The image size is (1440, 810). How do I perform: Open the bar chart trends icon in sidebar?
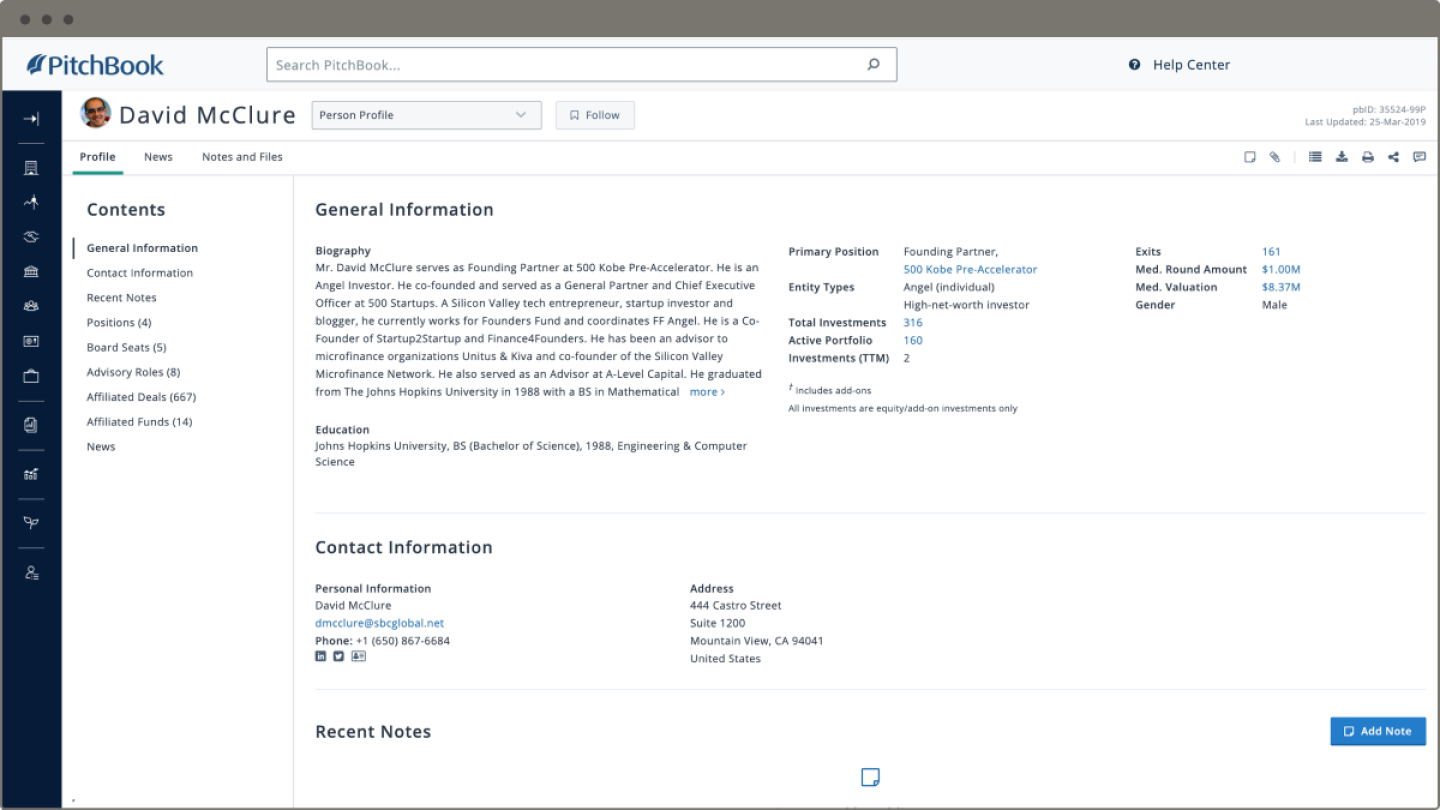[x=31, y=474]
